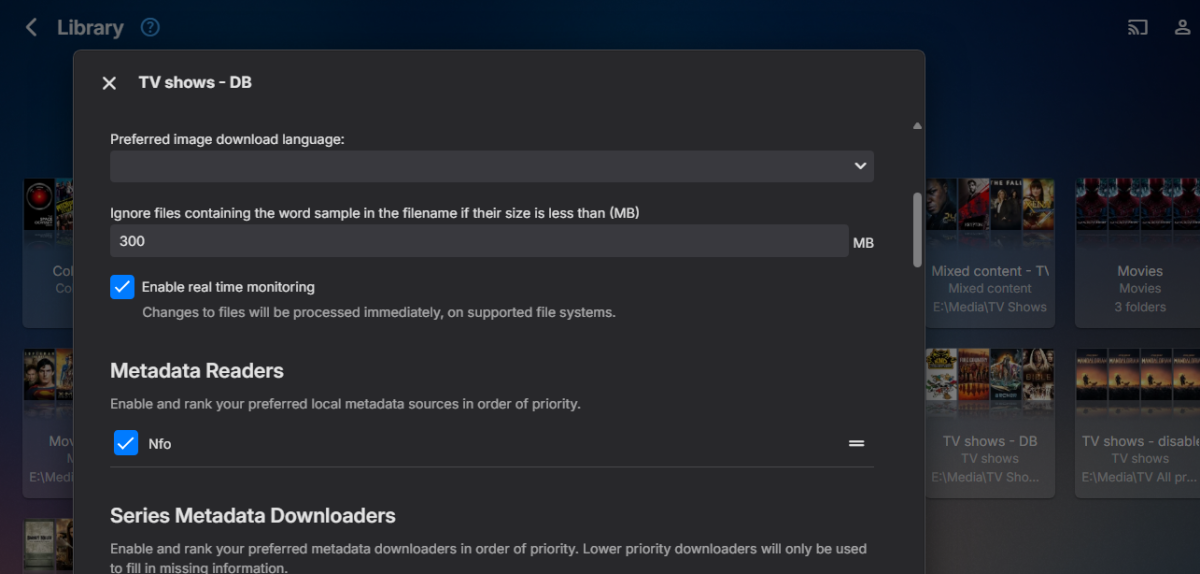Close the TV shows - DB dialog
Image resolution: width=1200 pixels, height=574 pixels.
click(x=110, y=83)
